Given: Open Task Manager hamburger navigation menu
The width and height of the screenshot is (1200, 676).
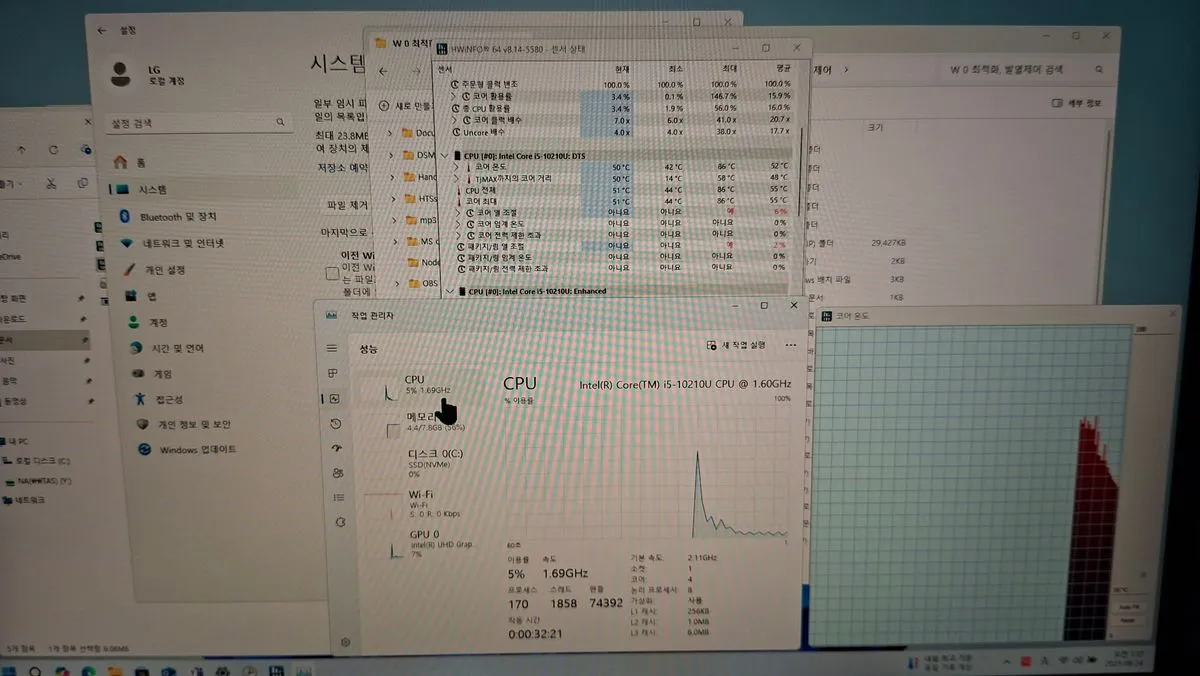Looking at the screenshot, I should point(332,348).
